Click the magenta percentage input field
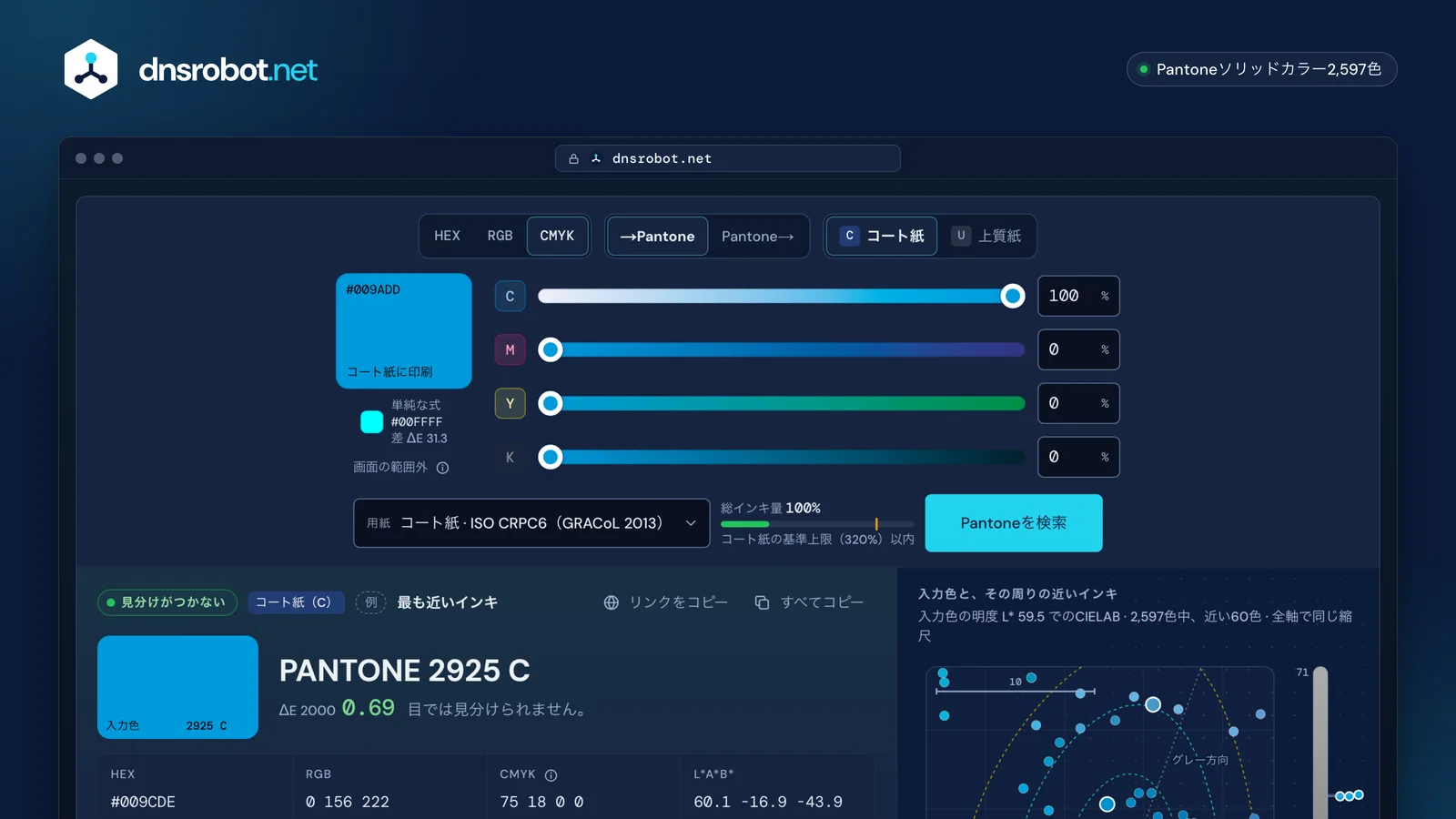The height and width of the screenshot is (819, 1456). click(x=1078, y=349)
